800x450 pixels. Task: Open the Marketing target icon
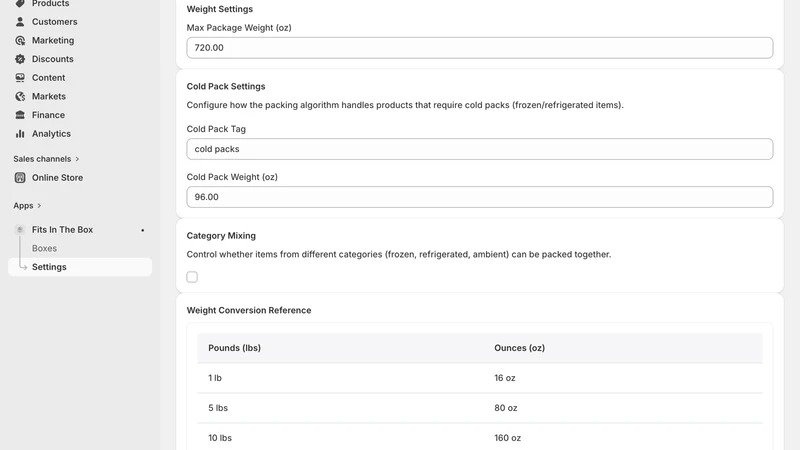pos(20,40)
